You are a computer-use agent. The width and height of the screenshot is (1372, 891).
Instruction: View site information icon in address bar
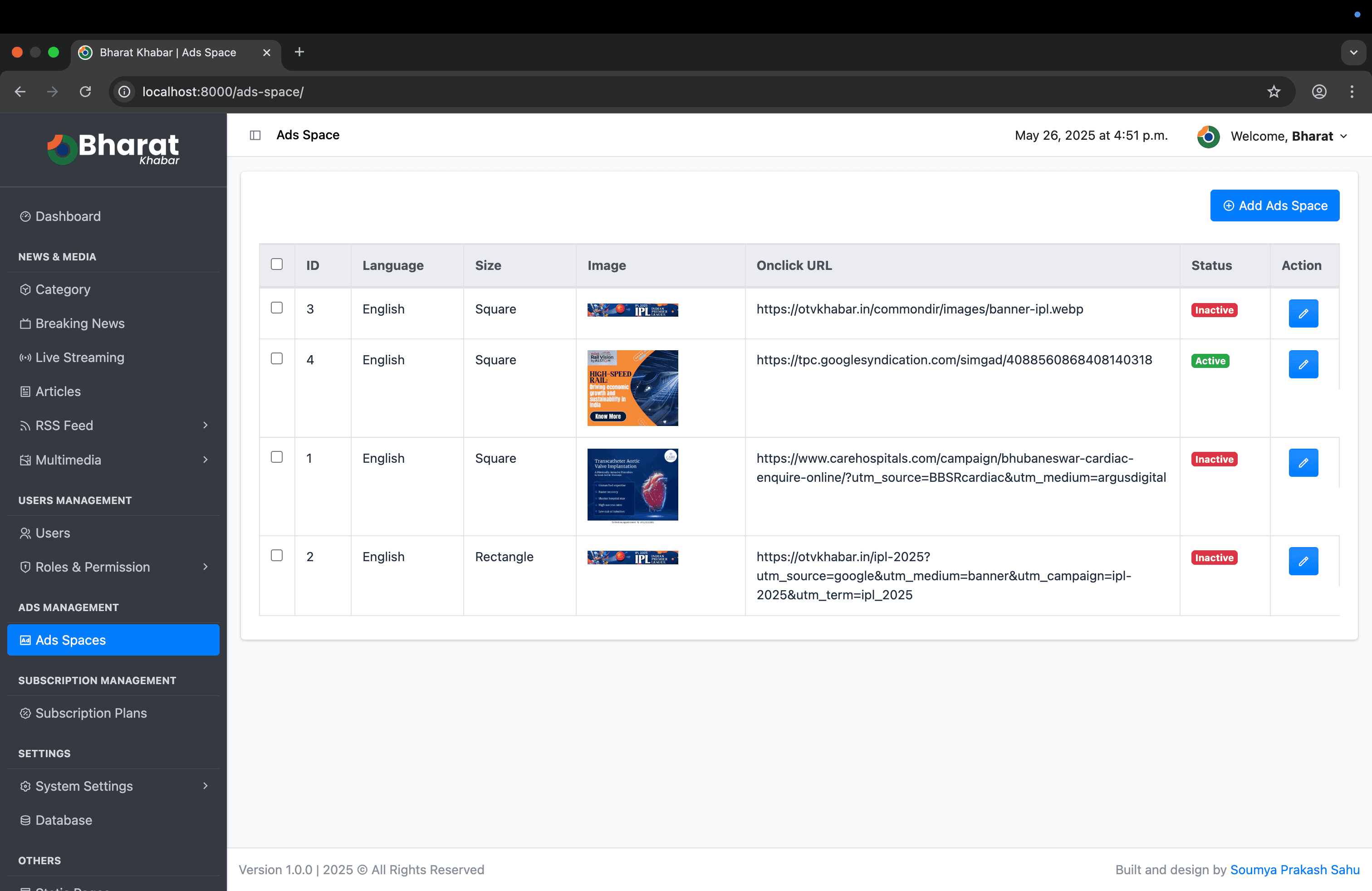[124, 92]
